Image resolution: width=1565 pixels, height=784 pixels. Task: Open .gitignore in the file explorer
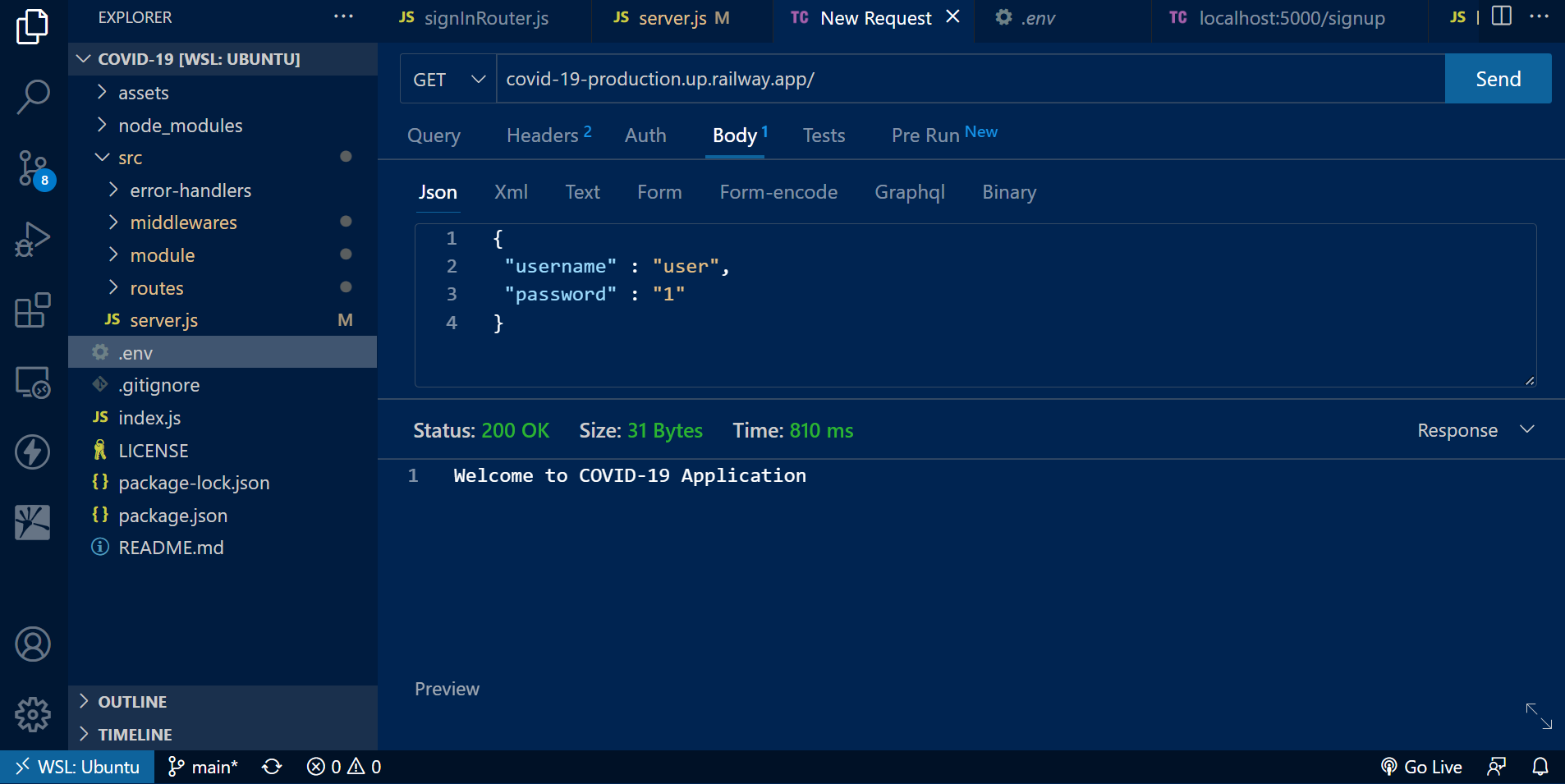pos(223,385)
